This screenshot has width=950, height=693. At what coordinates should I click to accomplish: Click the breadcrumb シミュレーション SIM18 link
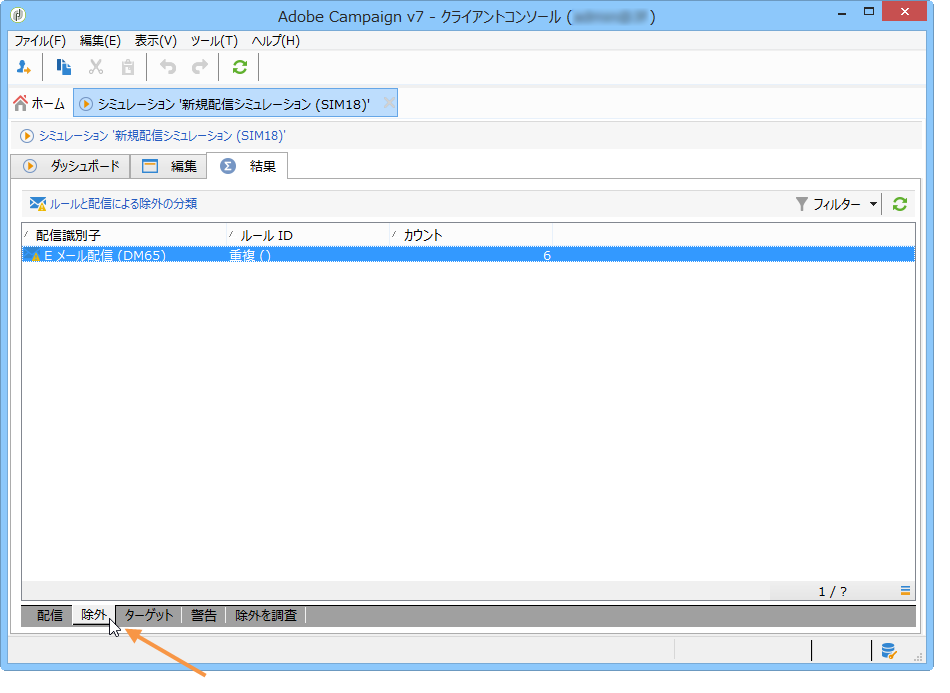point(162,136)
